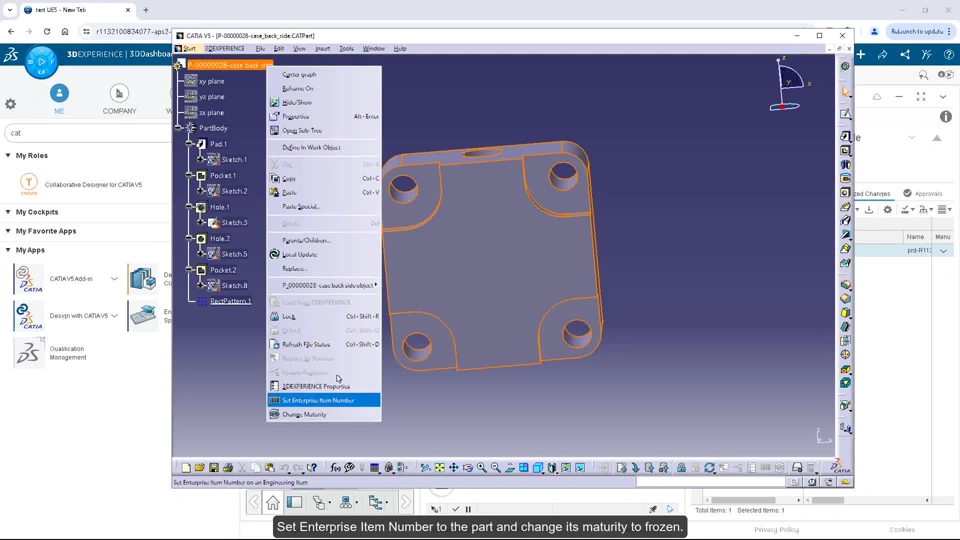Click the Open file folder icon
The image size is (960, 540).
pos(200,468)
